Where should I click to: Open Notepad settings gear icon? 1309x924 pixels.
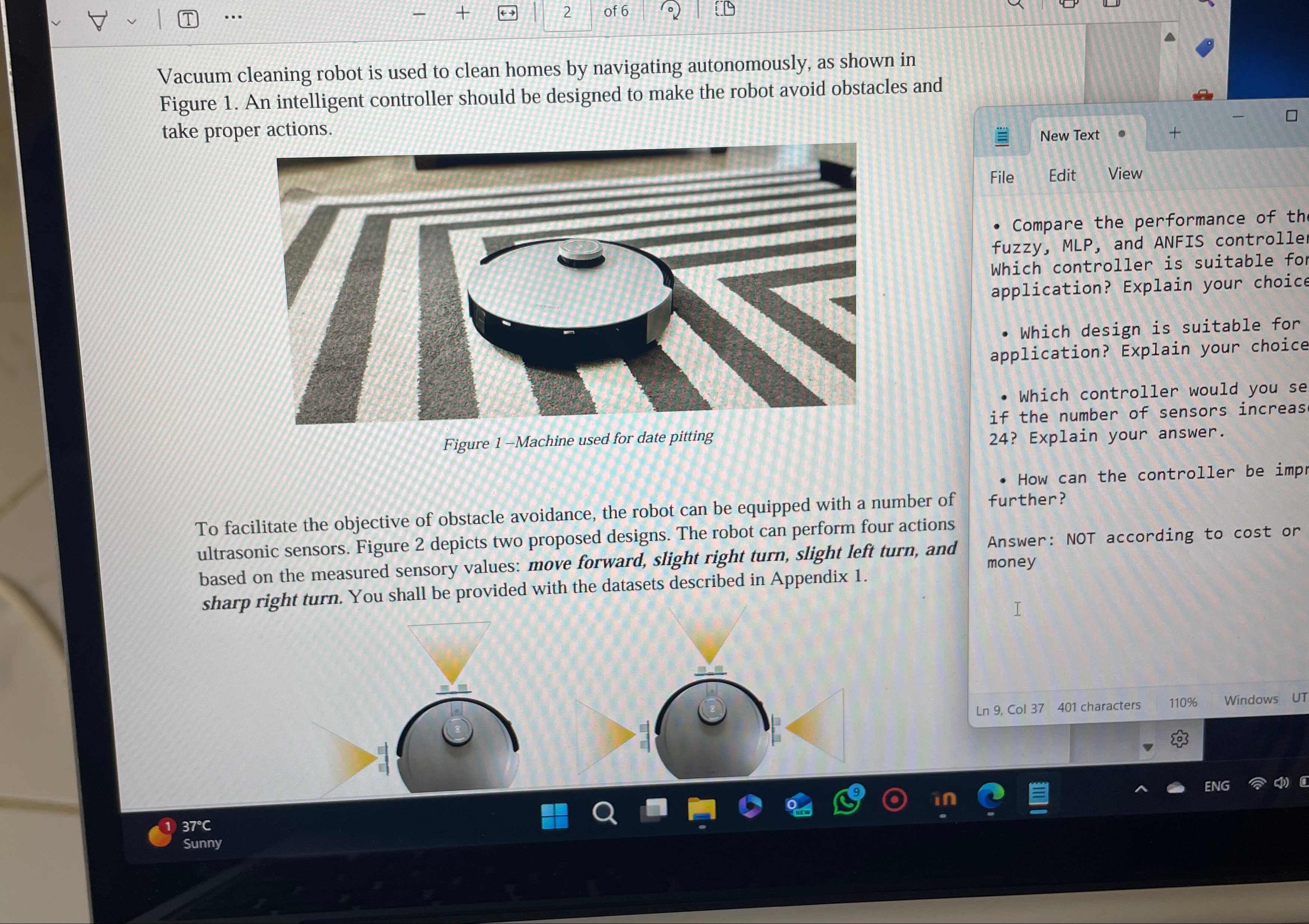click(x=1179, y=739)
